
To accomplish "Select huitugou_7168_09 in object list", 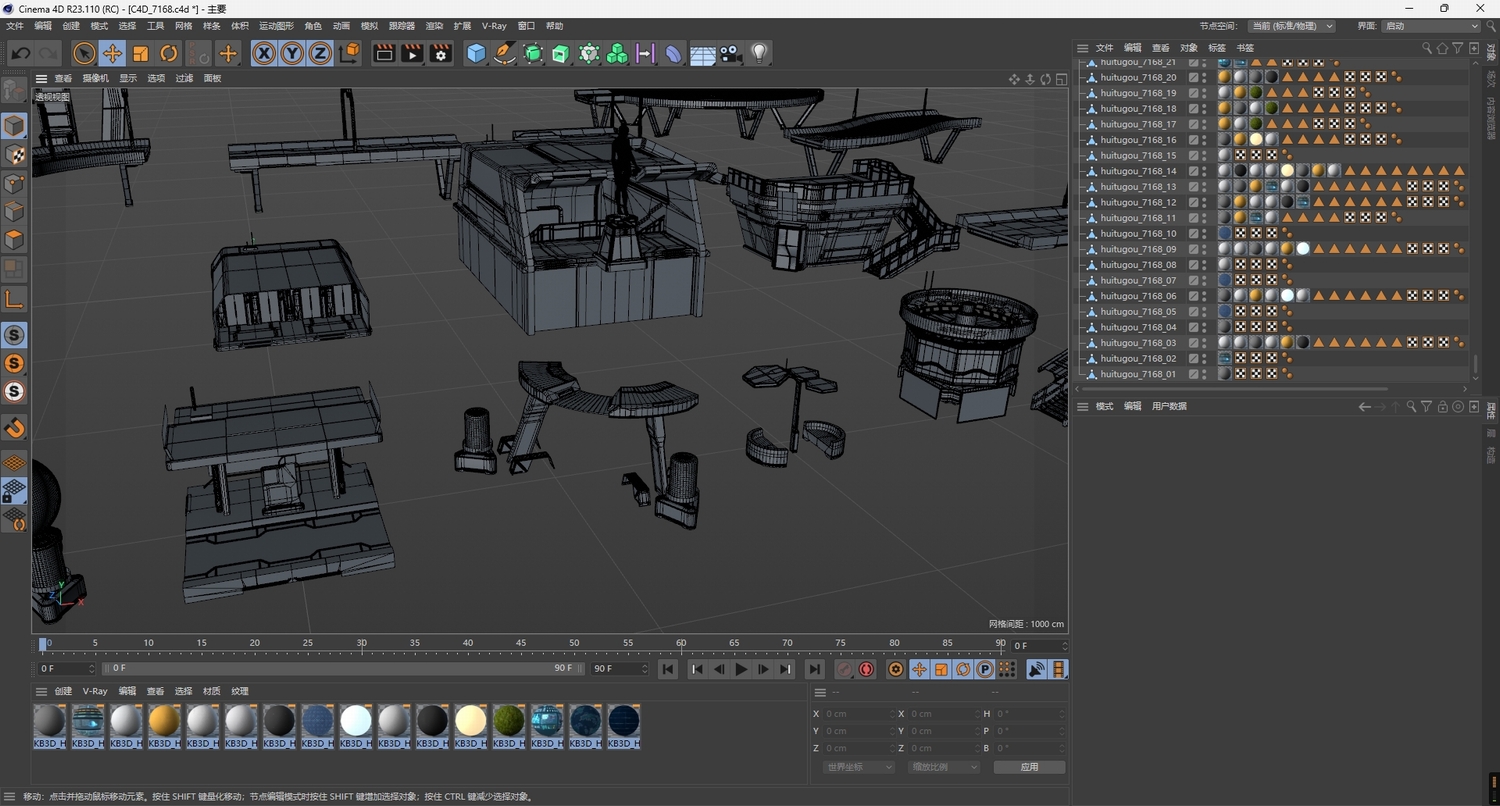I will pos(1138,249).
